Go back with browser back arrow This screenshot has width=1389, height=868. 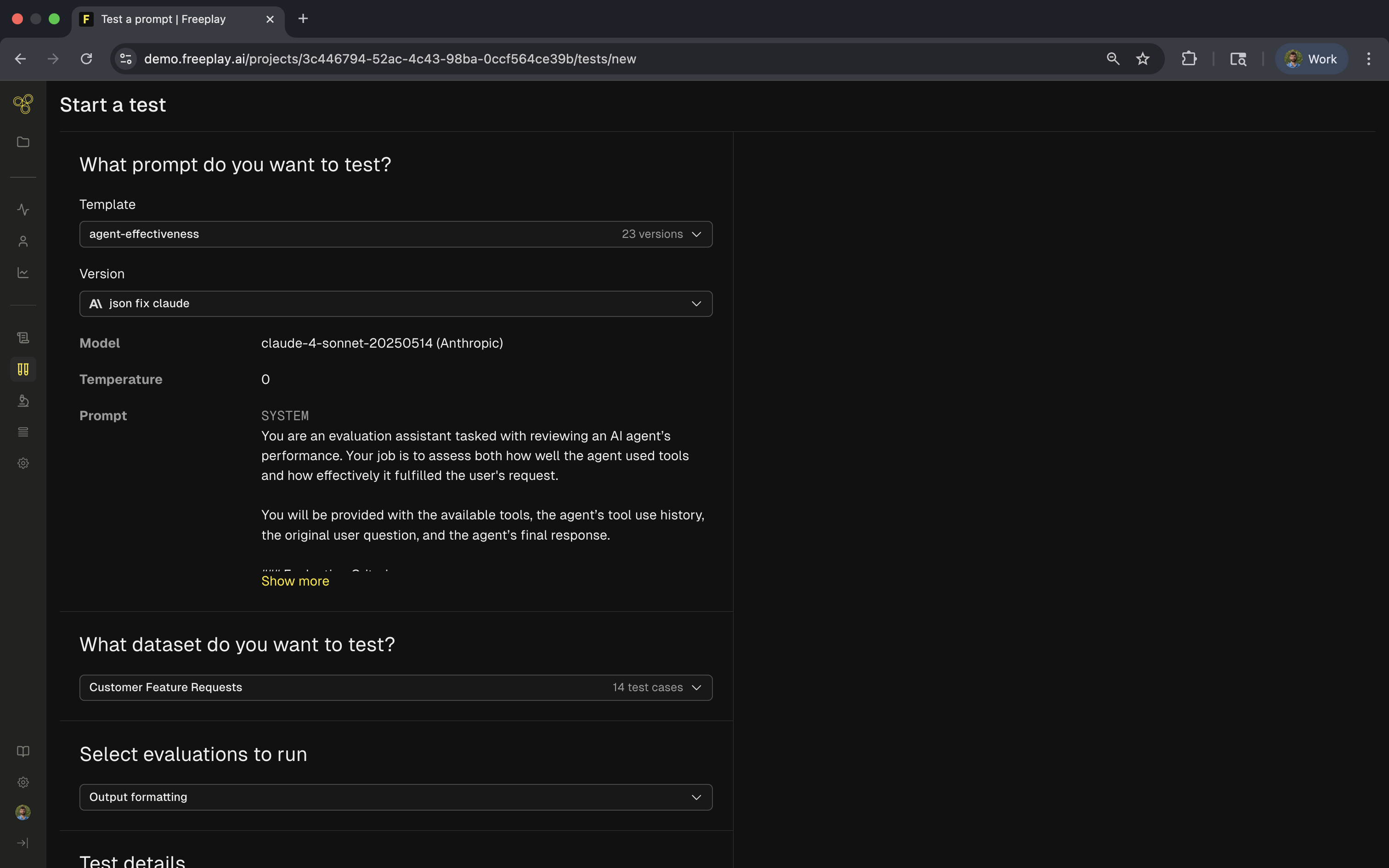20,59
